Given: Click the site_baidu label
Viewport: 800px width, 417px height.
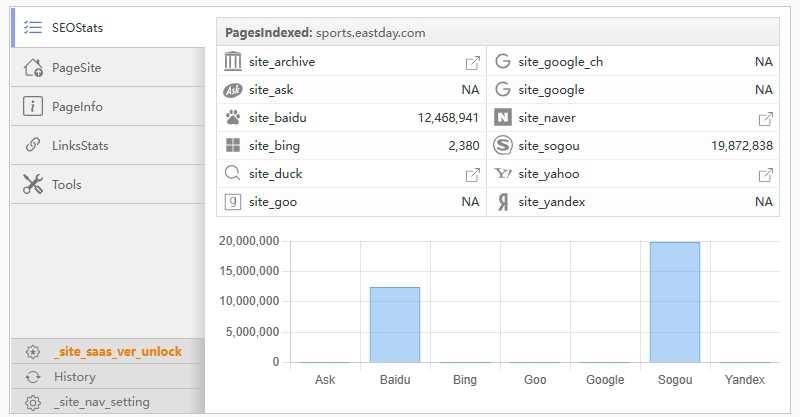Looking at the screenshot, I should click(278, 118).
